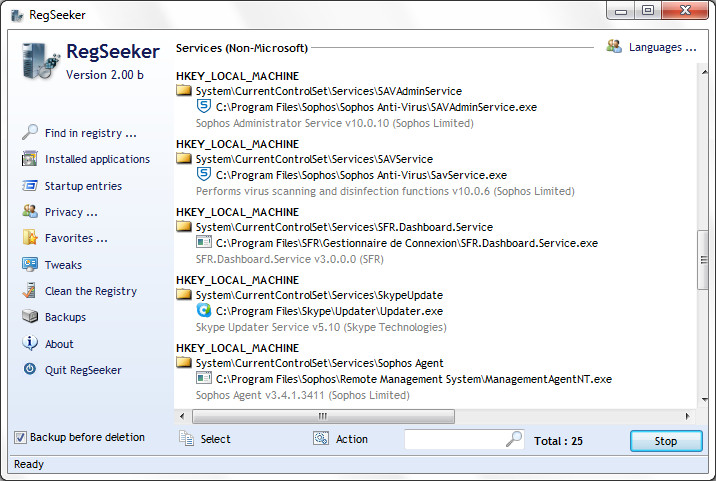Open Installed applications section
Screen dimensions: 716x481
pyautogui.click(x=97, y=159)
